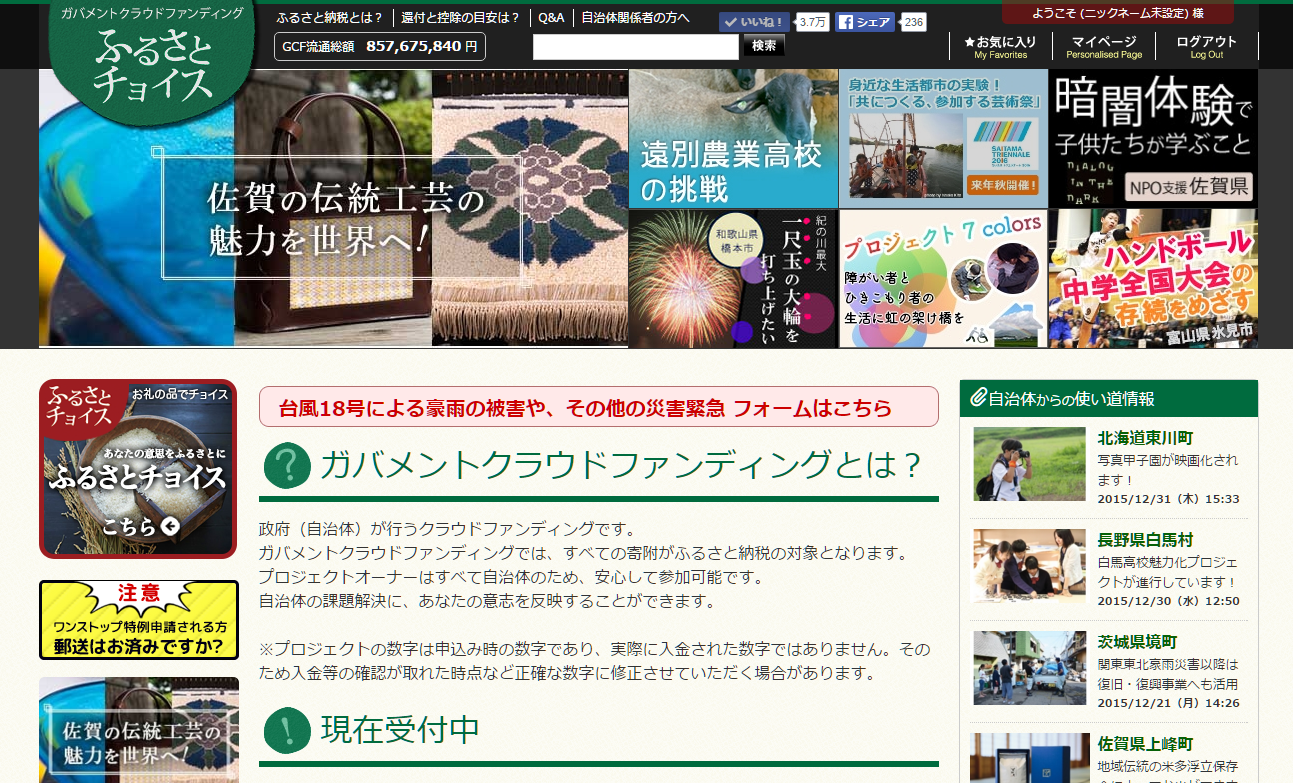
Task: Go to マイページ Personalised Page
Action: pyautogui.click(x=1104, y=47)
